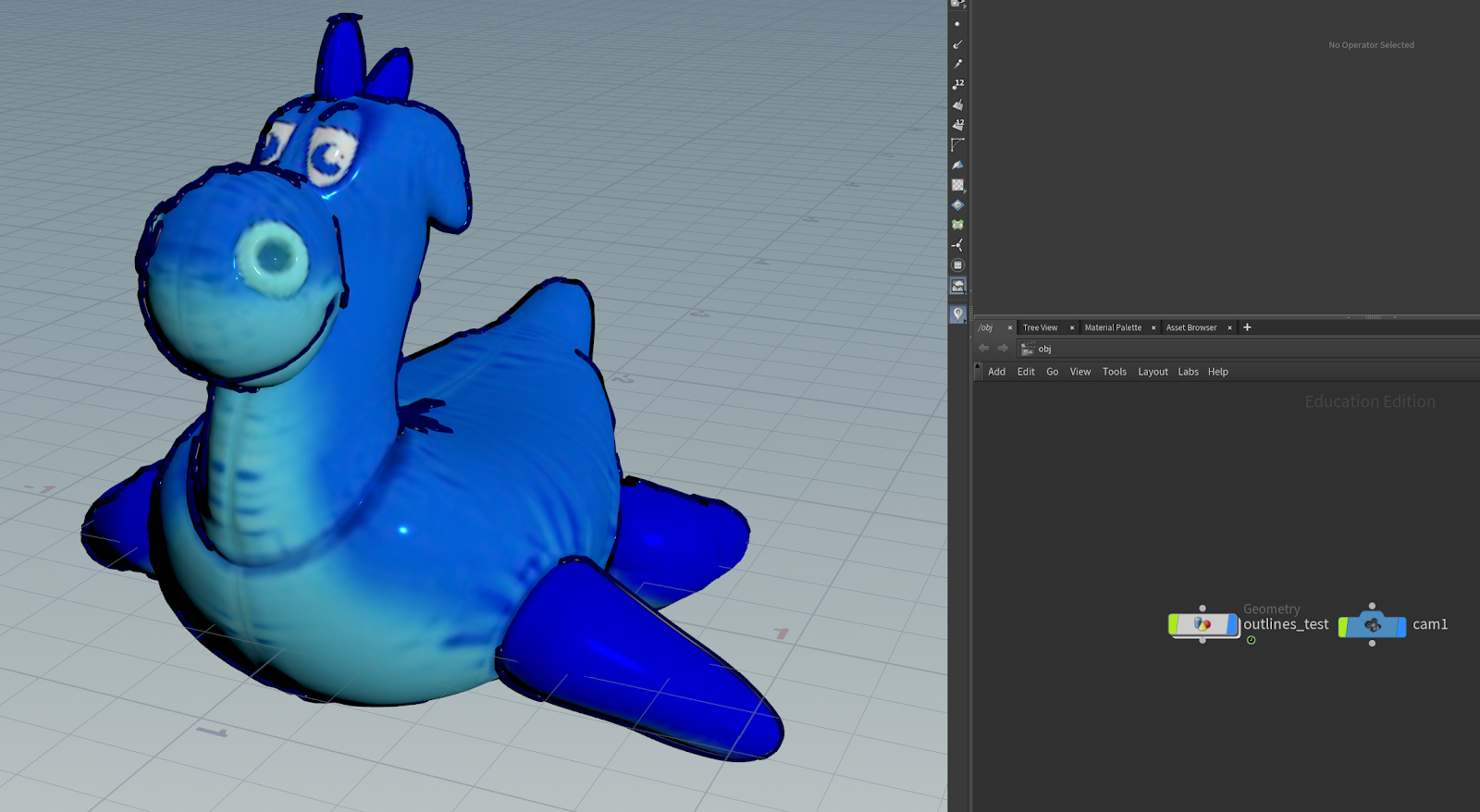The width and height of the screenshot is (1480, 812).
Task: Click cam1 node input connector
Action: tap(1372, 607)
